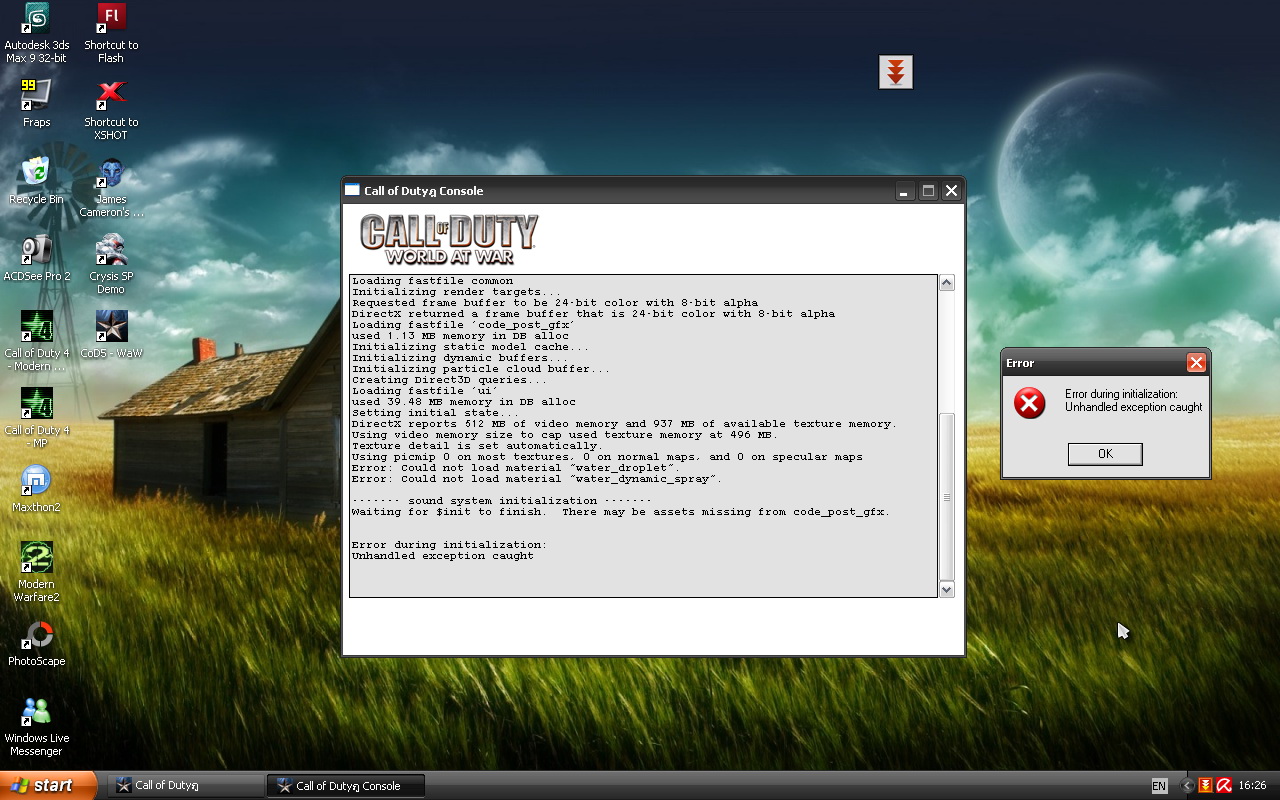The height and width of the screenshot is (800, 1280).
Task: Click the 'Waiting for $init to finish' line
Action: click(621, 512)
